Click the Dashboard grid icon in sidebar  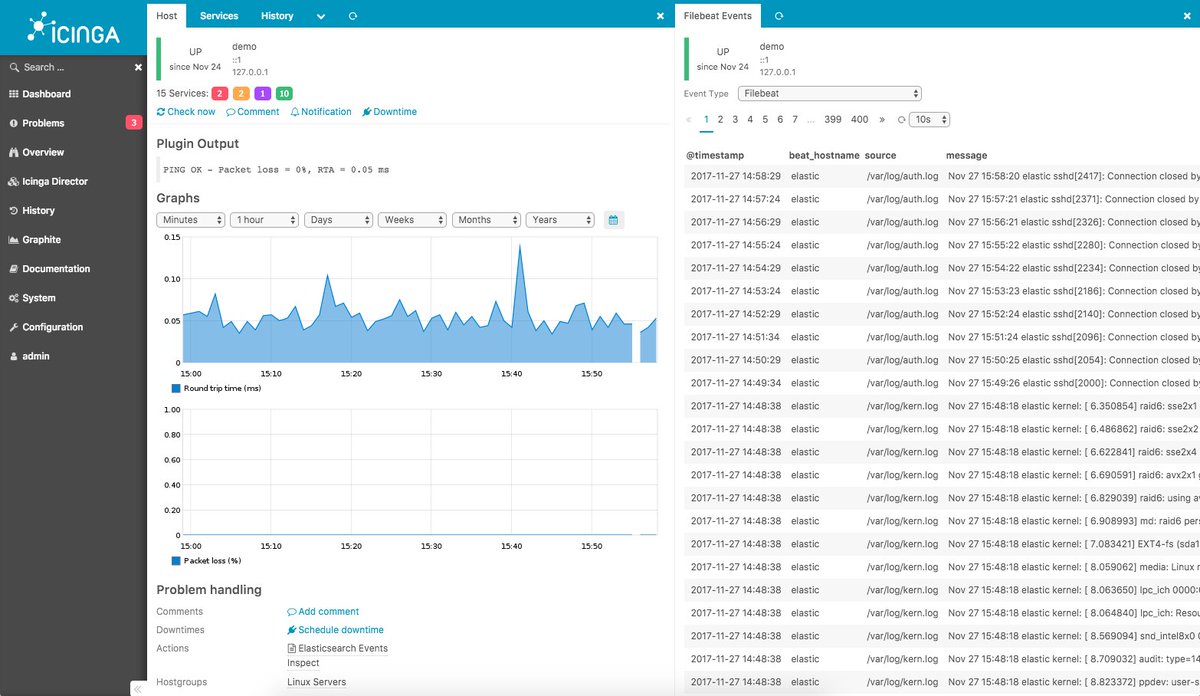14,94
